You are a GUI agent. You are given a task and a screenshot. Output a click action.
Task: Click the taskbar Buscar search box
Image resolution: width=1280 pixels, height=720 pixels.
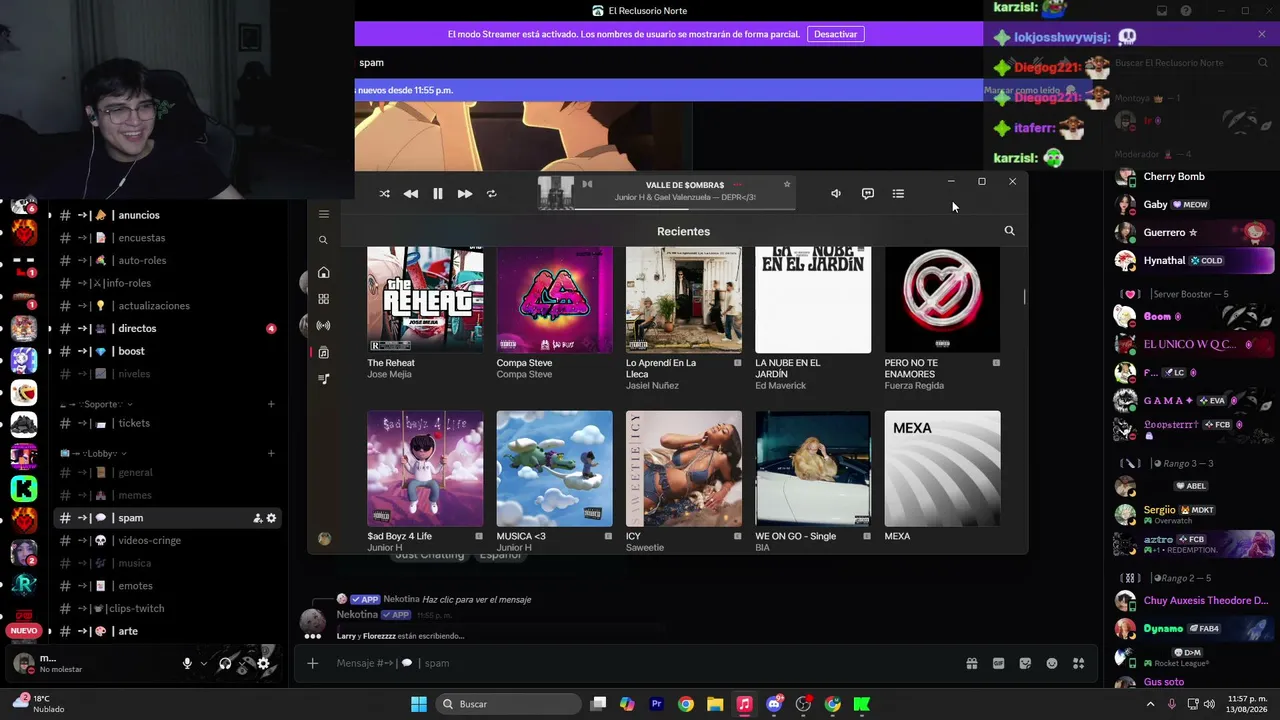coord(509,704)
